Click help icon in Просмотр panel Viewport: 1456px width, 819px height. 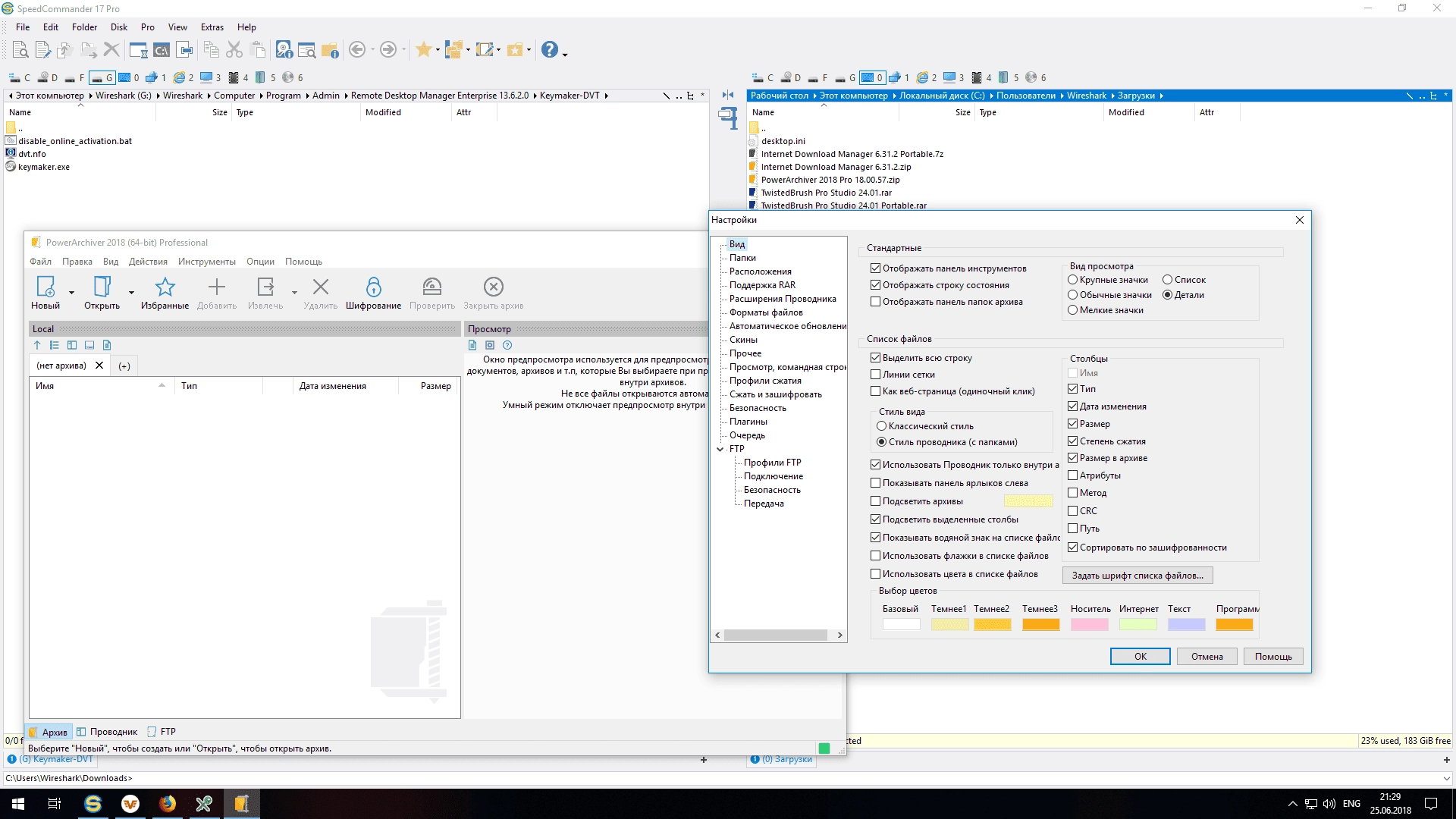[x=507, y=345]
